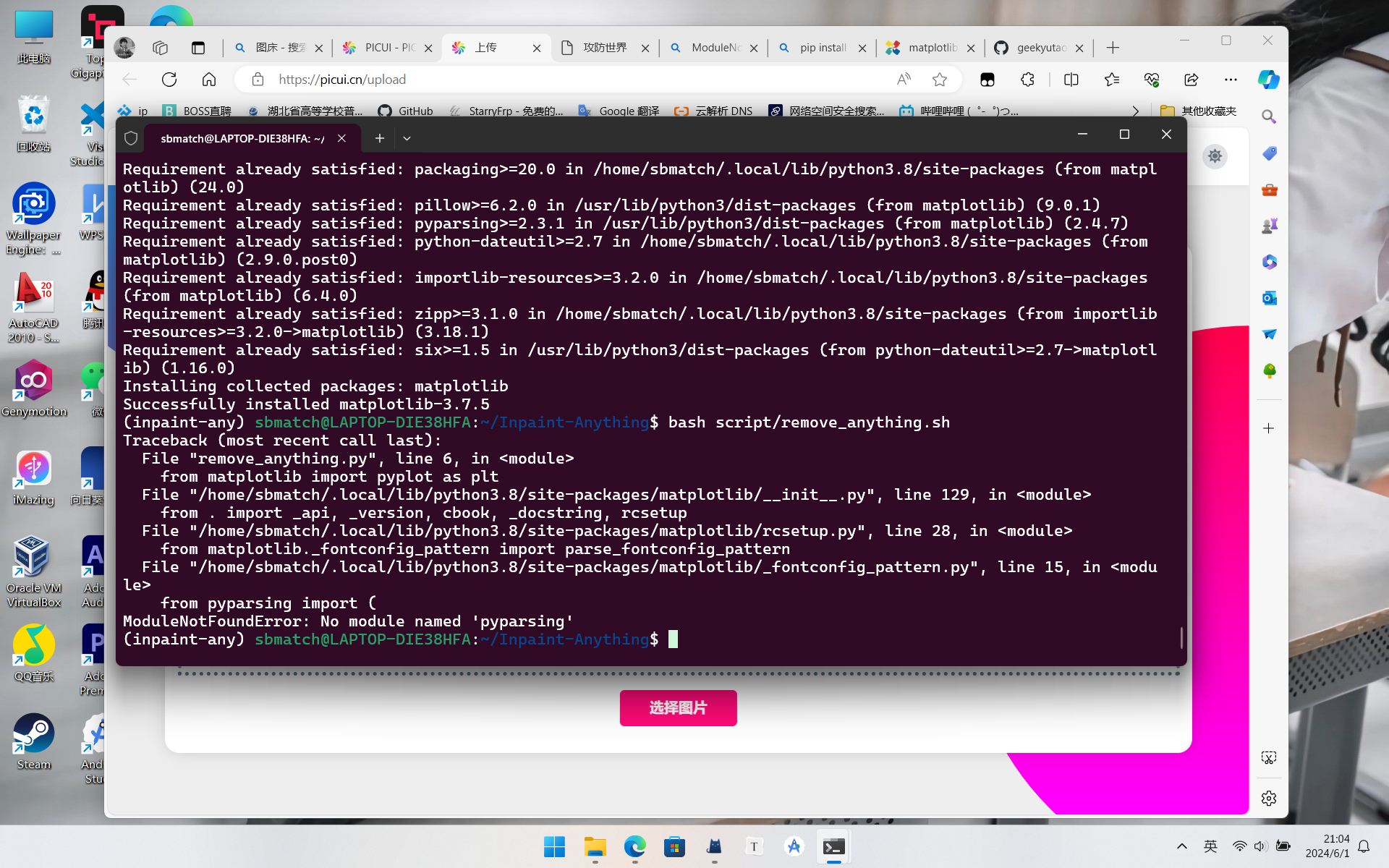Click the terminal window scrollbar
Image resolution: width=1389 pixels, height=868 pixels.
[x=1181, y=637]
